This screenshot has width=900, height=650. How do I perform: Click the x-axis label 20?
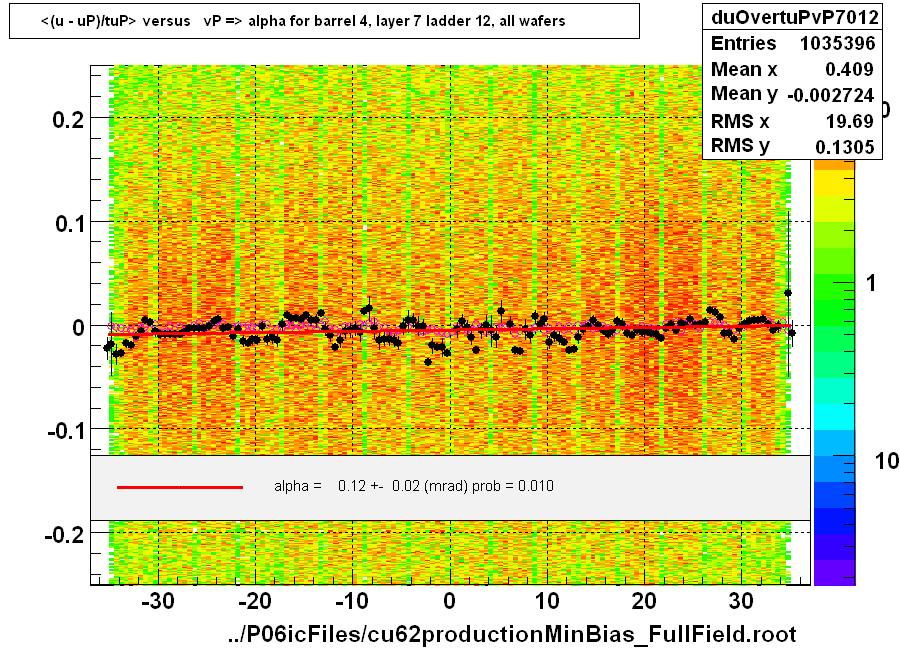coord(644,601)
